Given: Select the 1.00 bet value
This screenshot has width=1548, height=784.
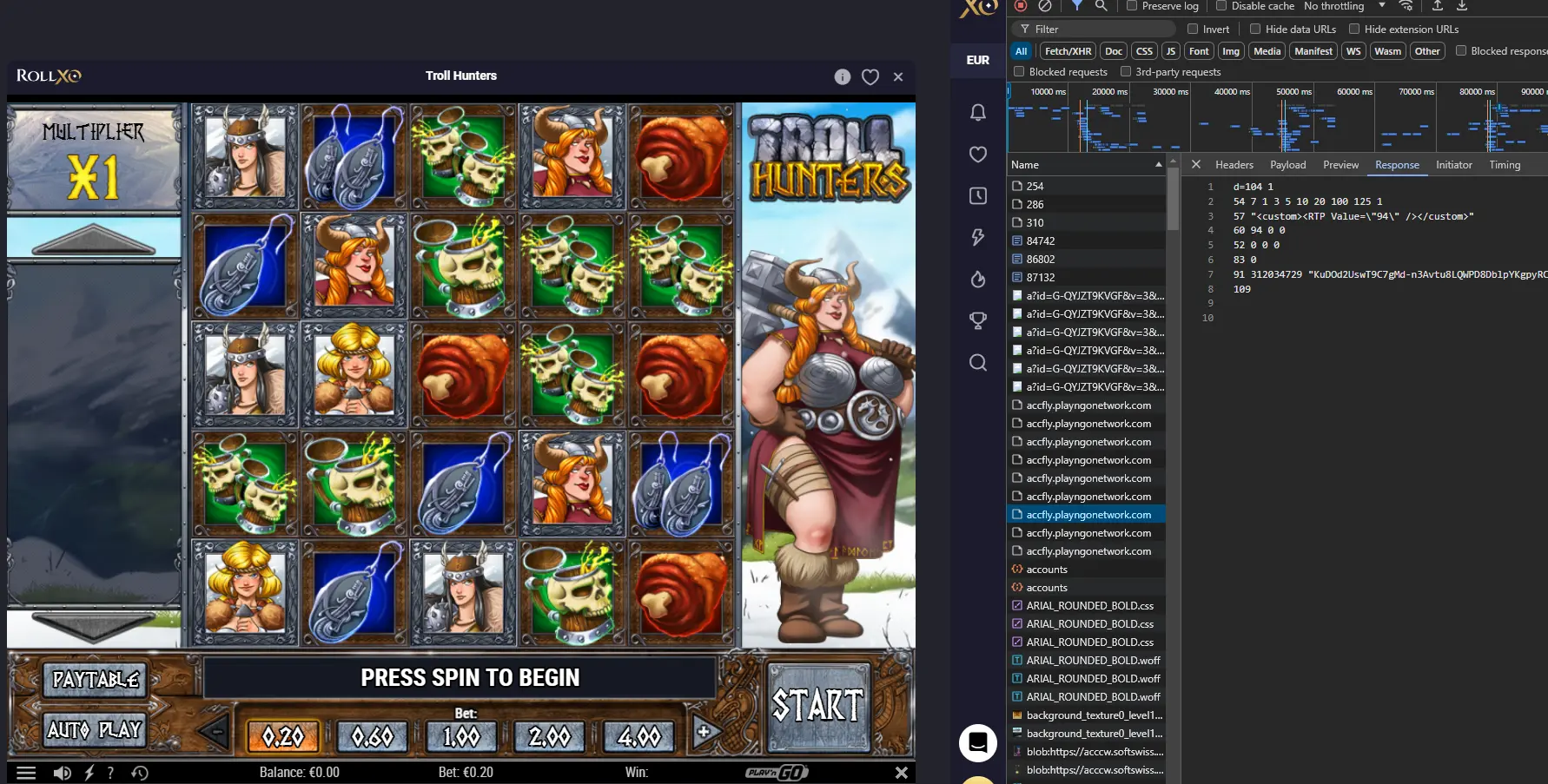Looking at the screenshot, I should click(461, 736).
